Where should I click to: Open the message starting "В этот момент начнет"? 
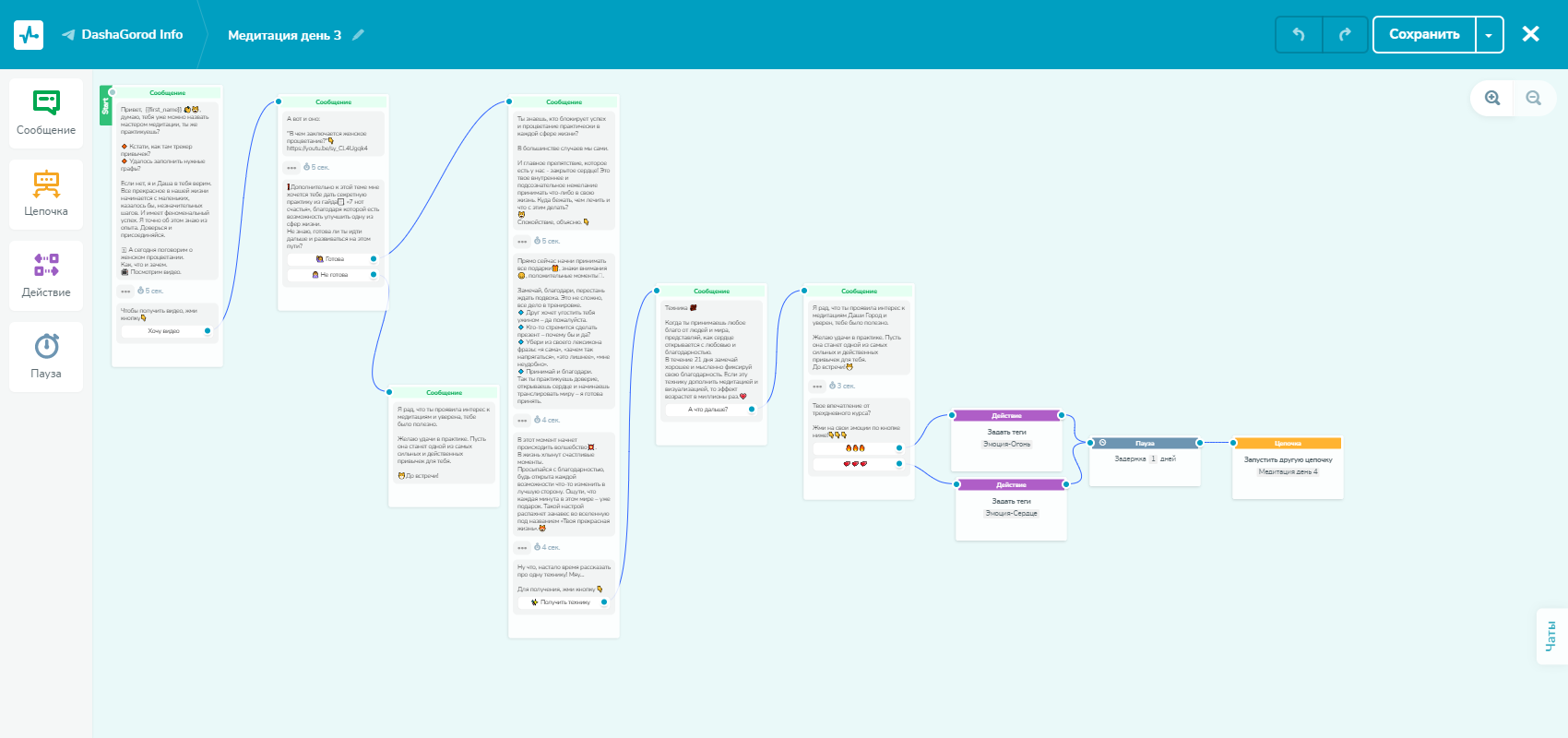pos(564,484)
